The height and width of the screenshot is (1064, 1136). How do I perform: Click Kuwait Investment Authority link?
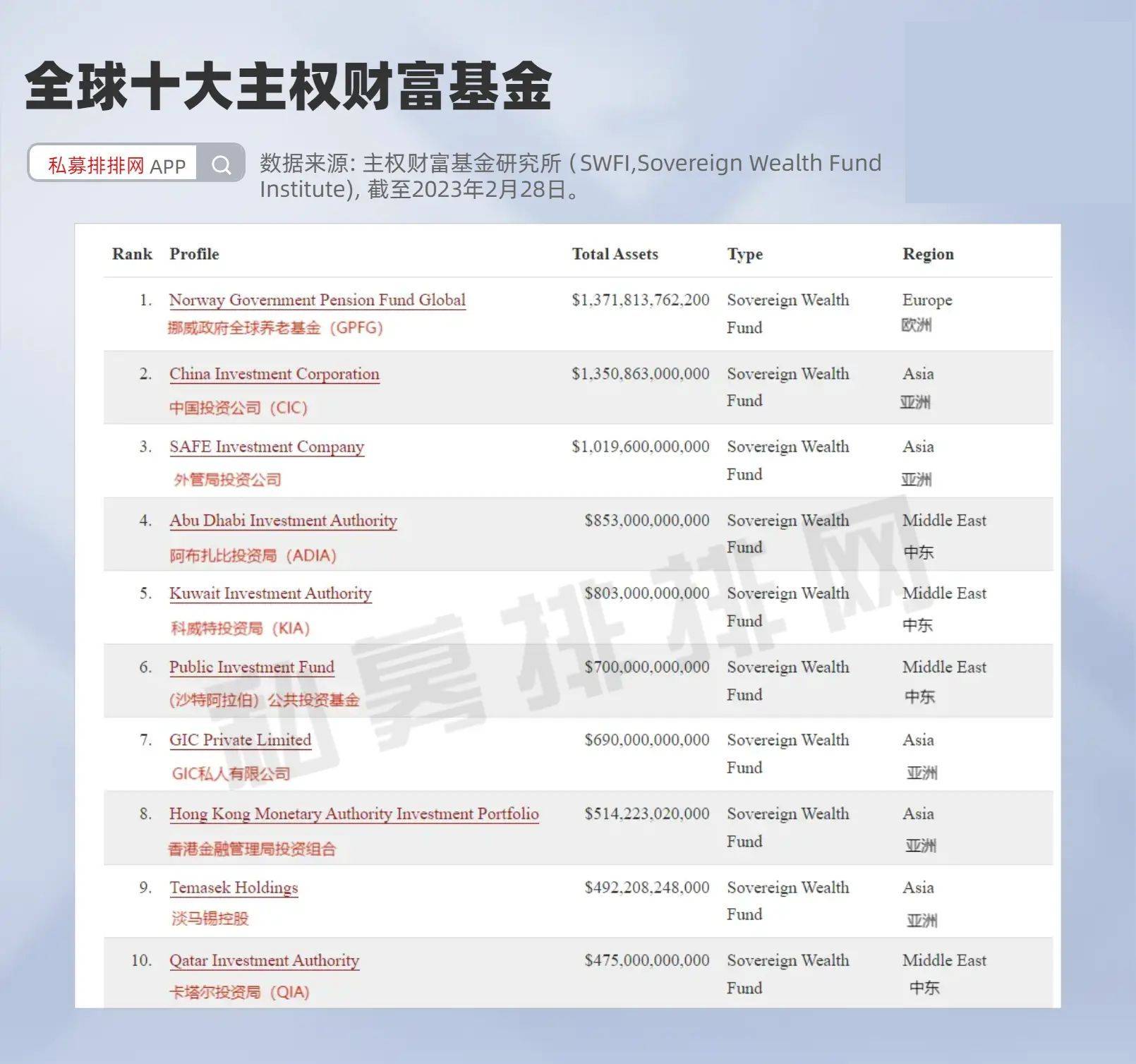pyautogui.click(x=270, y=593)
